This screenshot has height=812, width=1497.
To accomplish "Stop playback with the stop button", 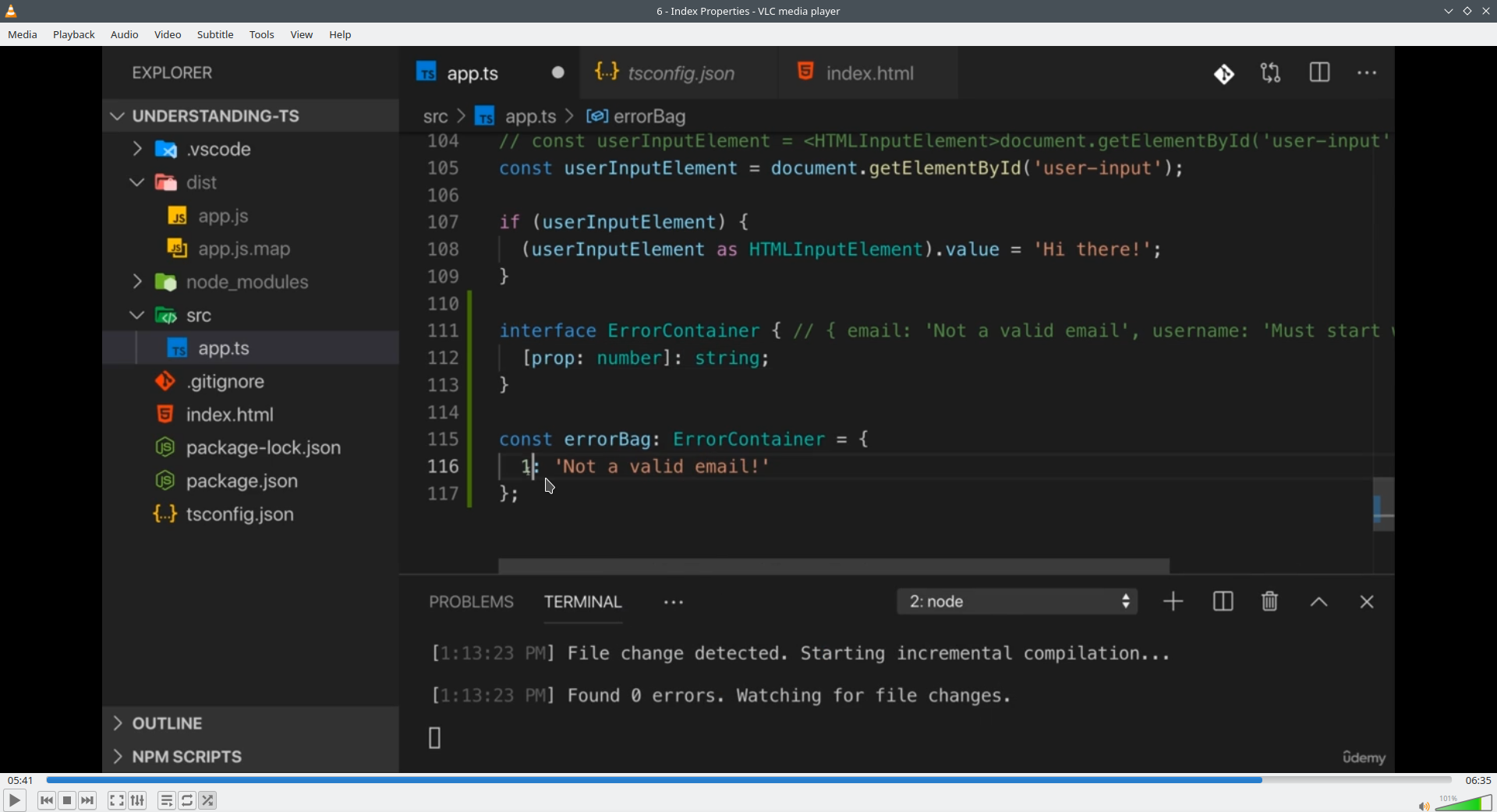I will (68, 800).
